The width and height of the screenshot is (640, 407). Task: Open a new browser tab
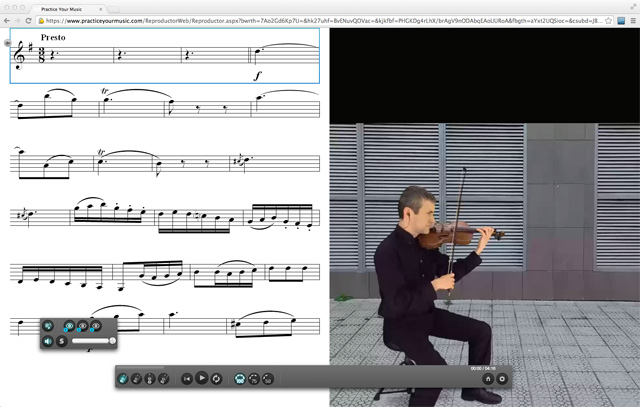click(x=113, y=9)
